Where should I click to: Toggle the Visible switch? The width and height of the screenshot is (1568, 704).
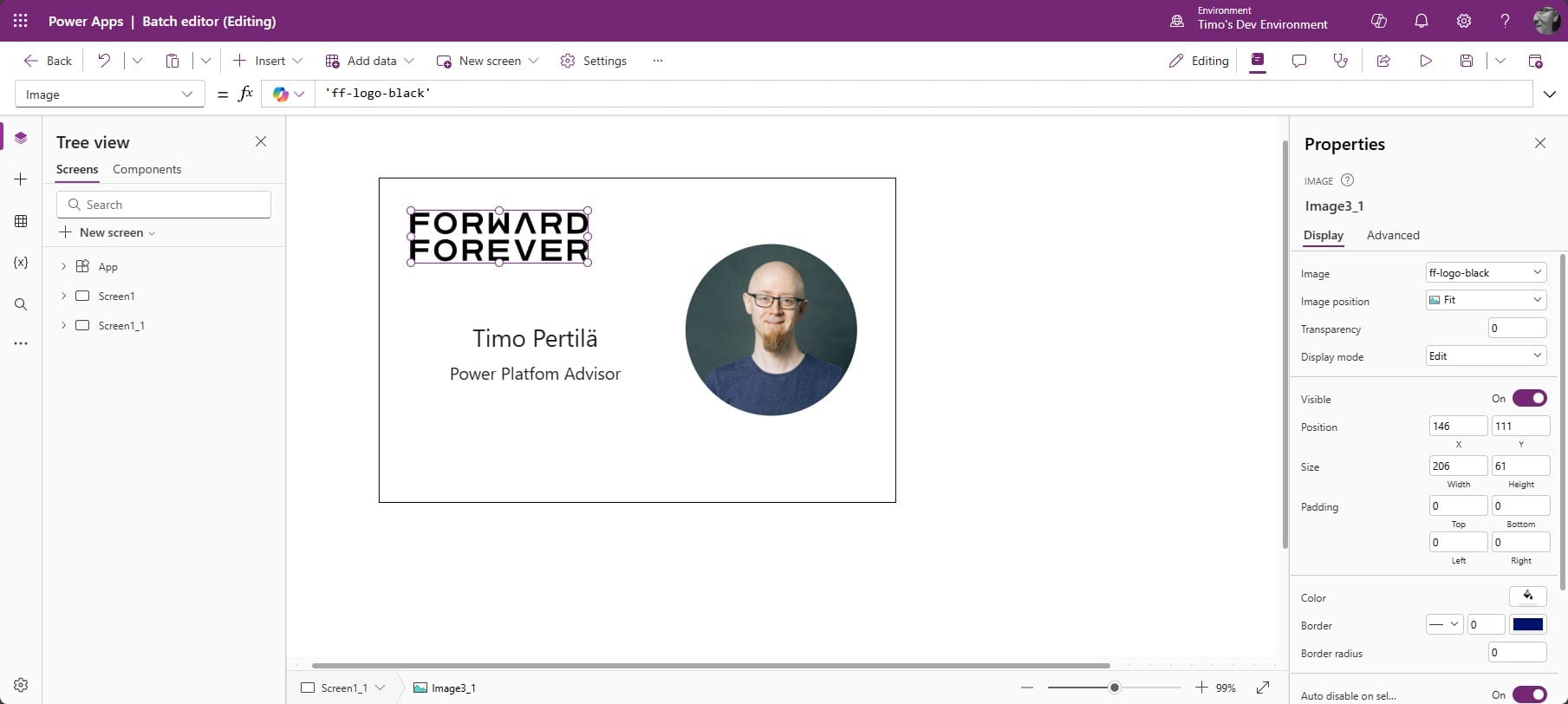[1529, 398]
